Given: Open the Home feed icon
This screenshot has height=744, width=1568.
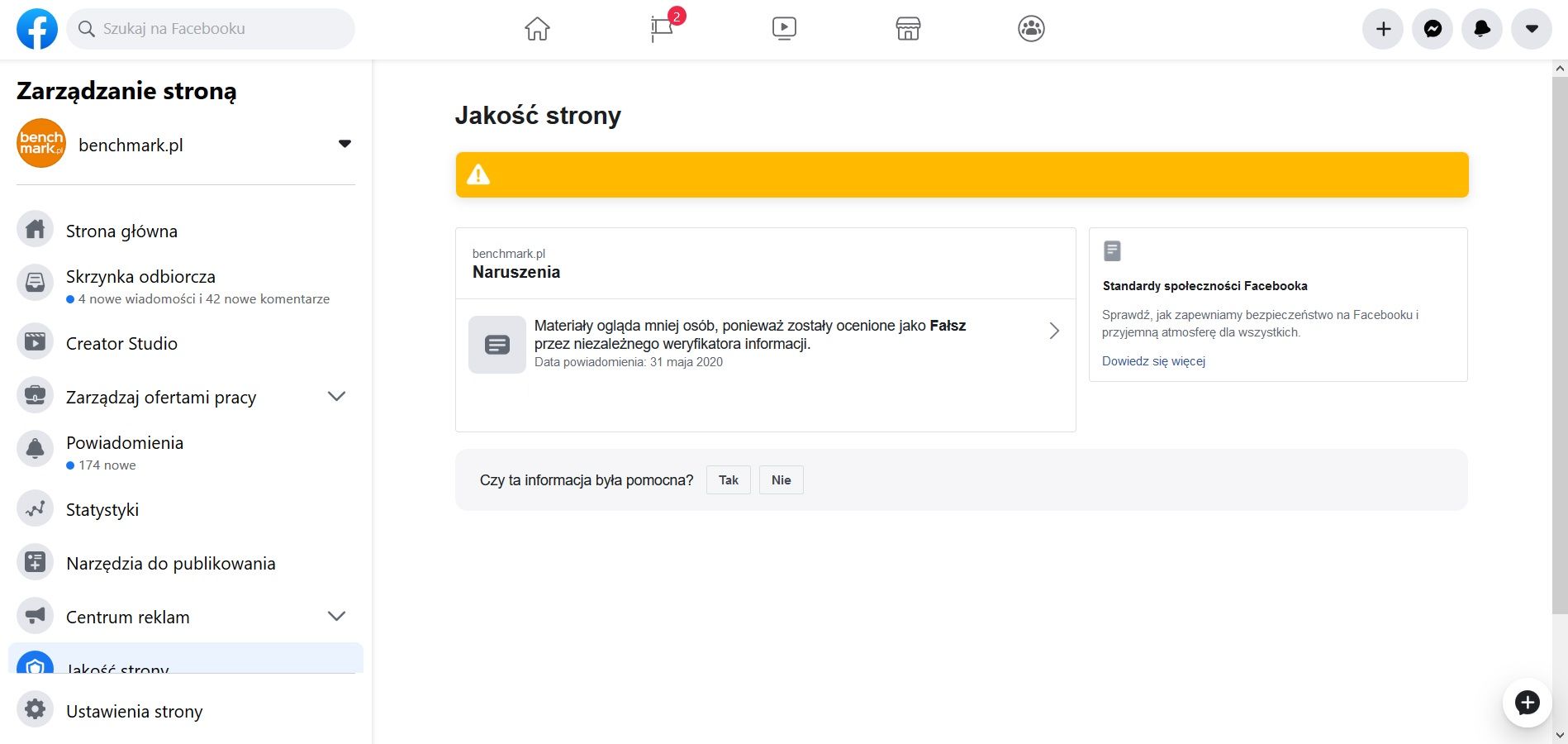Looking at the screenshot, I should tap(537, 29).
